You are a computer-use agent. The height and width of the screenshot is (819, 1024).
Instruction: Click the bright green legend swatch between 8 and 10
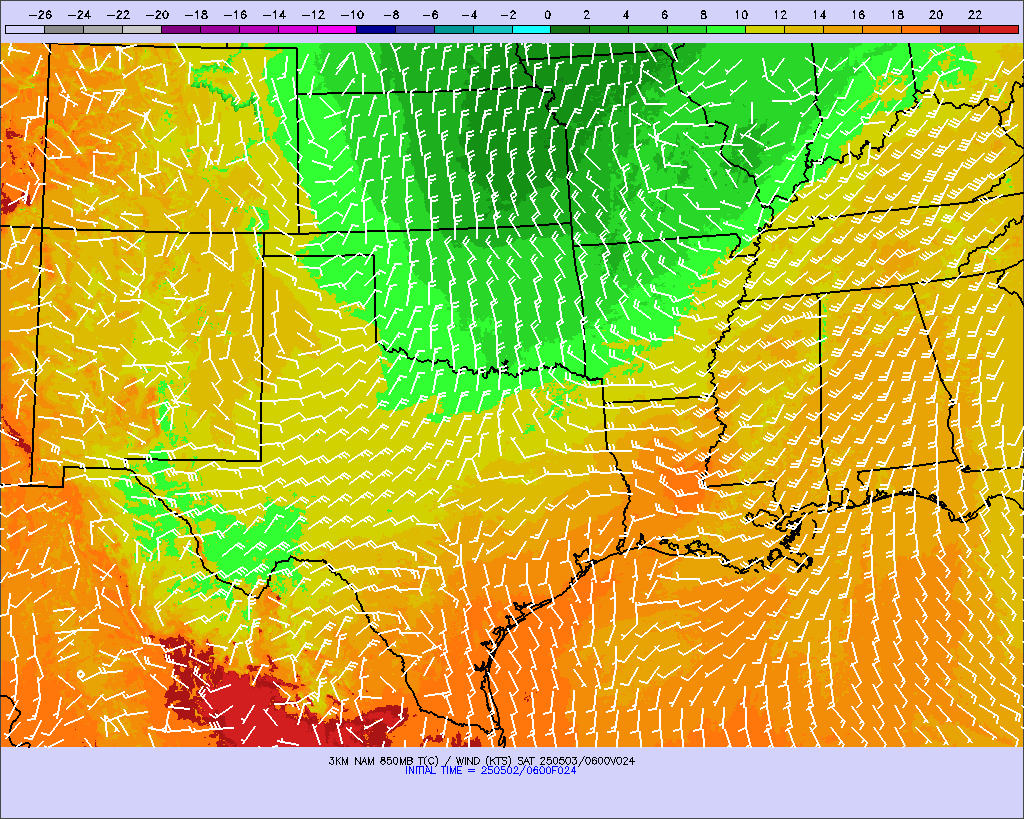tap(726, 29)
